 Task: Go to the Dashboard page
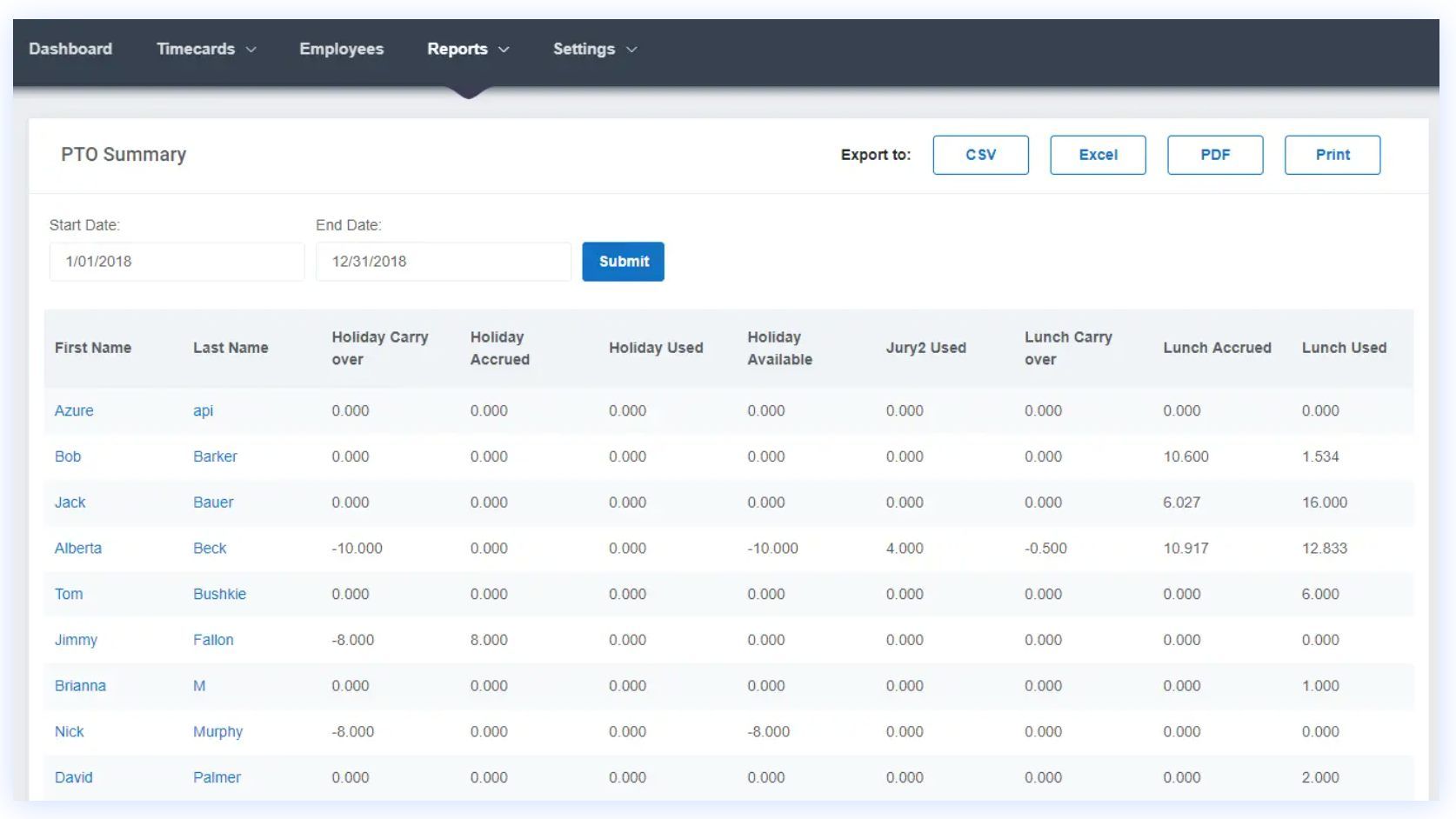click(x=70, y=49)
